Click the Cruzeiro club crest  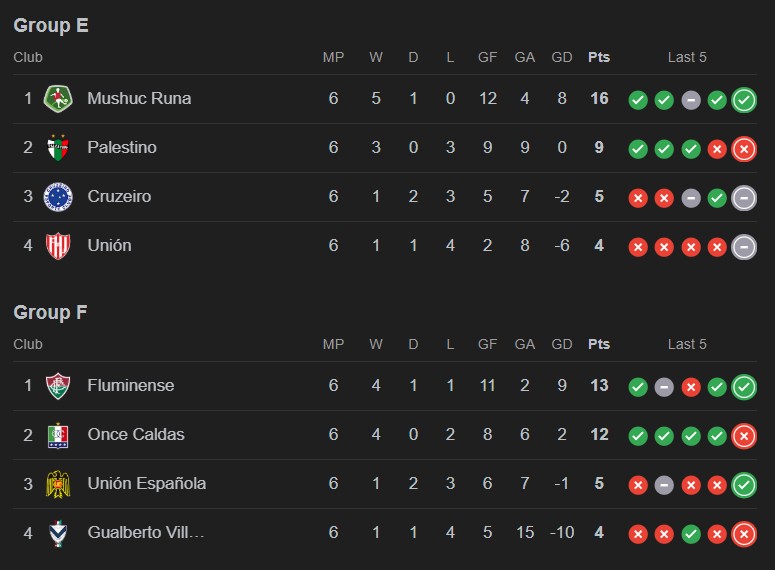click(58, 197)
